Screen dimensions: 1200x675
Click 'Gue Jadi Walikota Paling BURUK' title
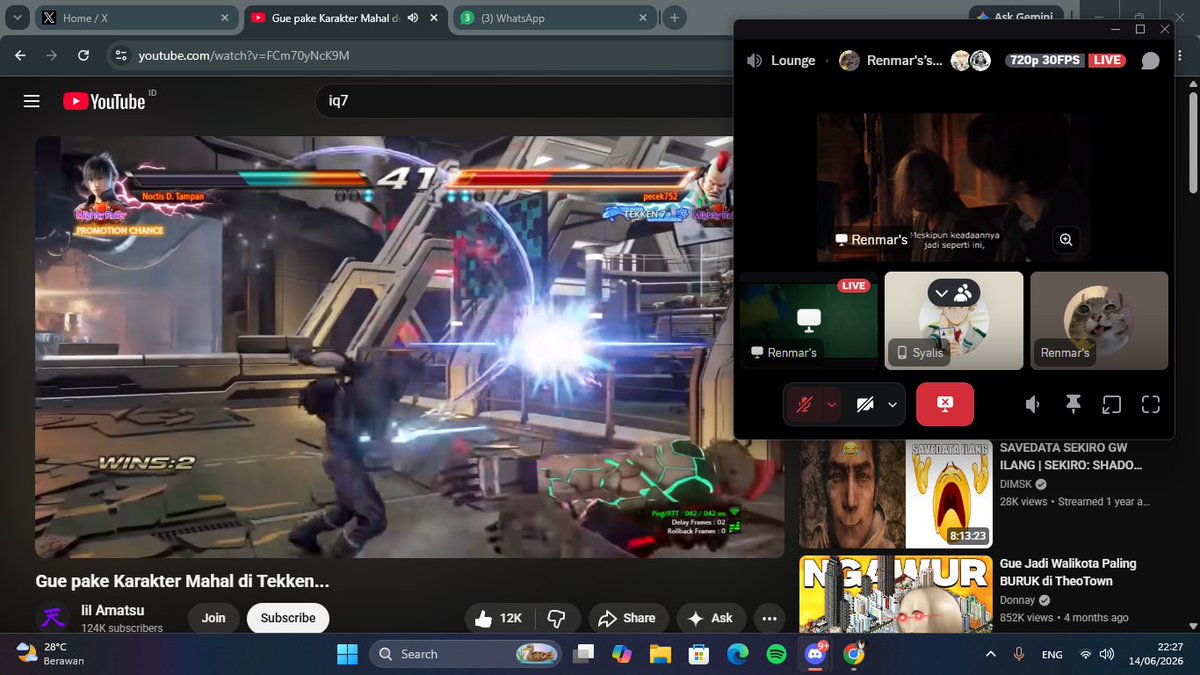1068,572
